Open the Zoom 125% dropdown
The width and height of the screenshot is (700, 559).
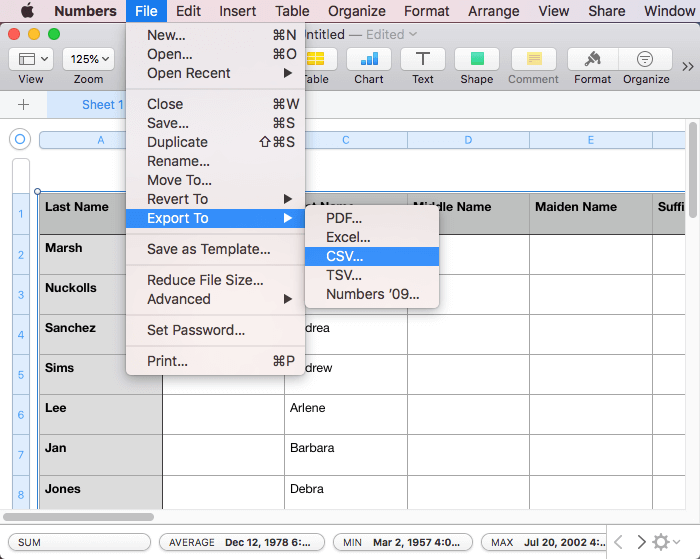tap(88, 59)
